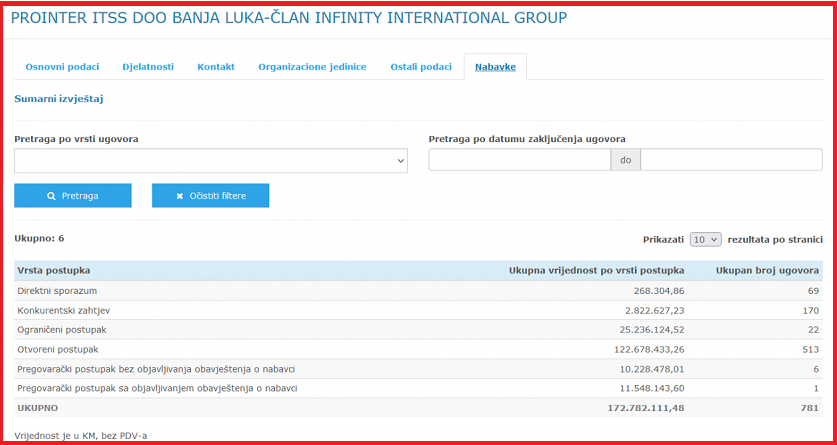This screenshot has width=837, height=445.
Task: Select the Organizacione jedinice tab
Action: tap(312, 67)
